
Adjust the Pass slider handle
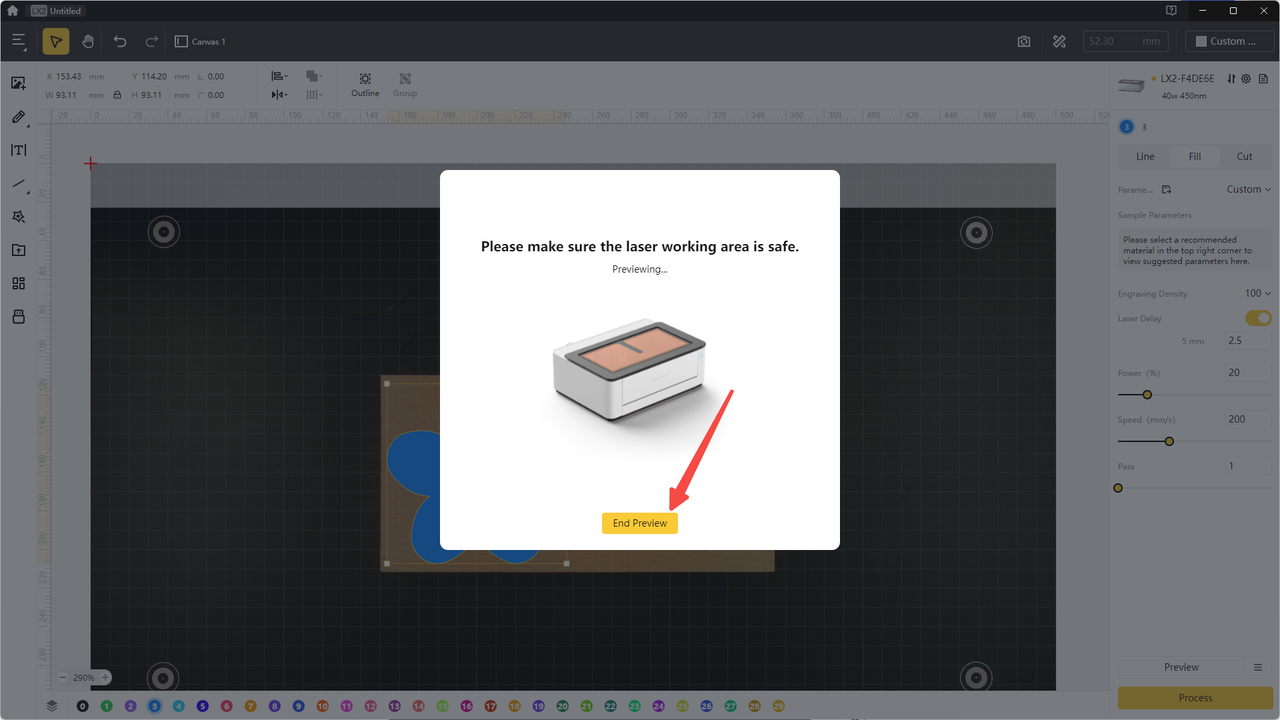tap(1118, 488)
